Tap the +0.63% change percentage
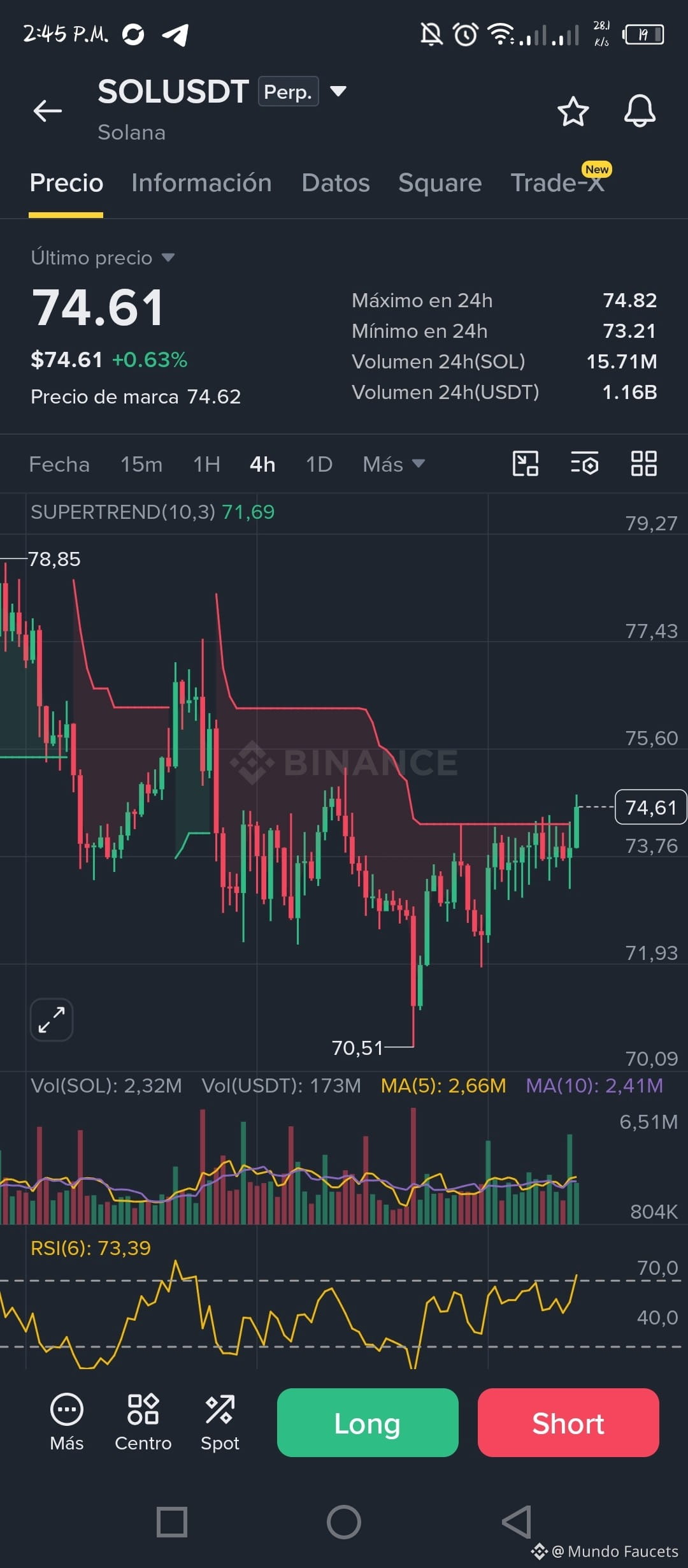The image size is (688, 1568). coord(150,359)
